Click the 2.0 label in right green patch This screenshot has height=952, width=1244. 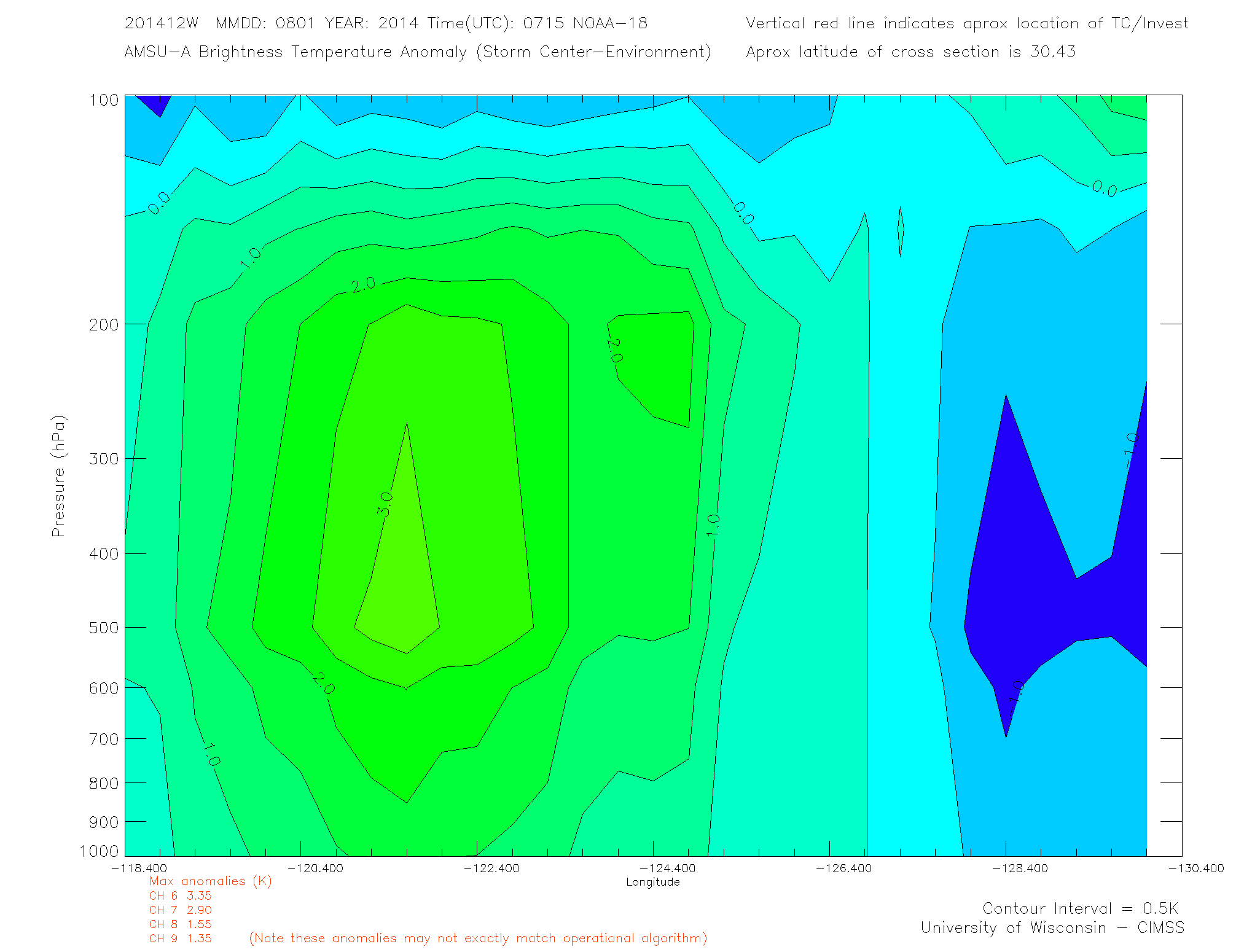pos(614,351)
